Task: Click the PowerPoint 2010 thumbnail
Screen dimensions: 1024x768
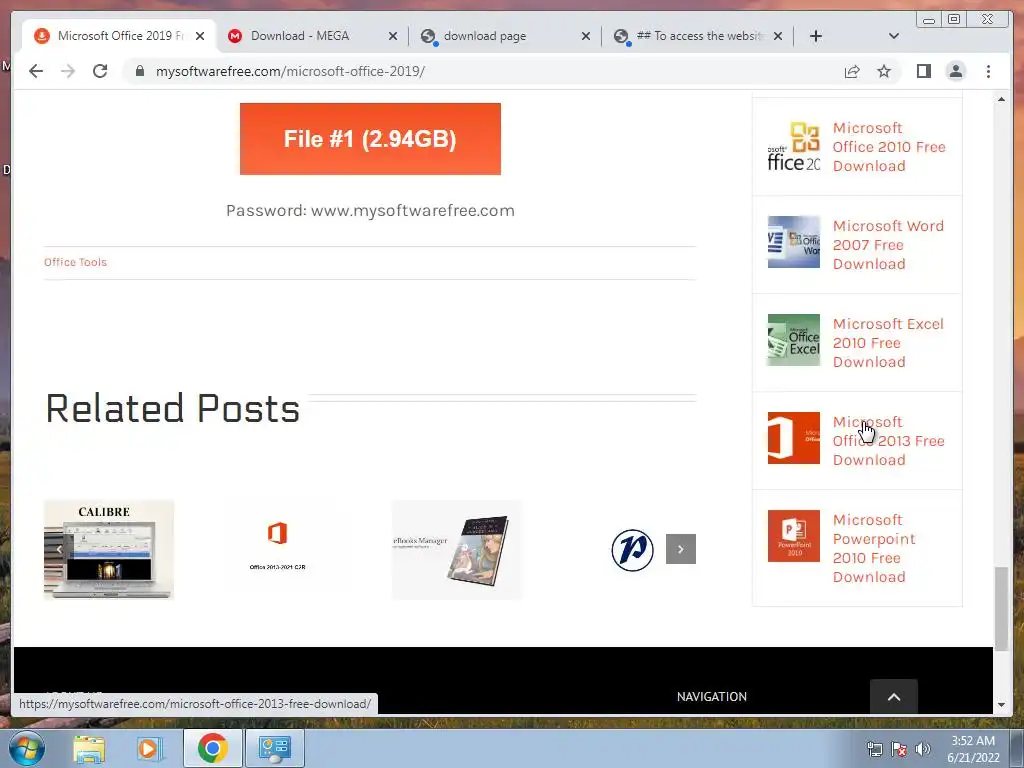Action: click(x=793, y=536)
